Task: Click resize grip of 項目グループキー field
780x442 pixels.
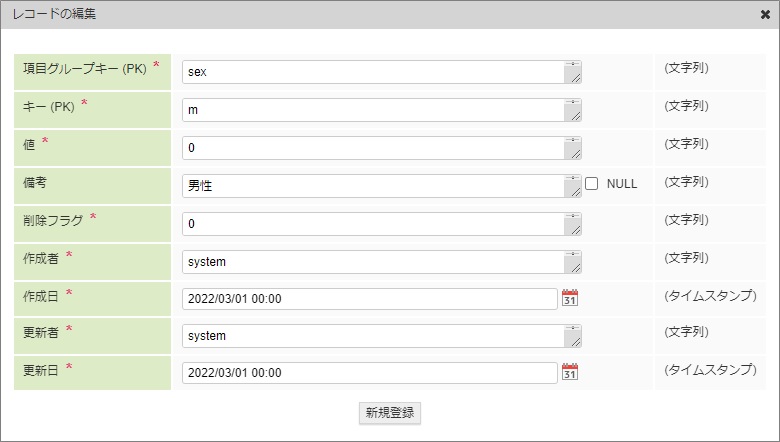Action: click(575, 78)
